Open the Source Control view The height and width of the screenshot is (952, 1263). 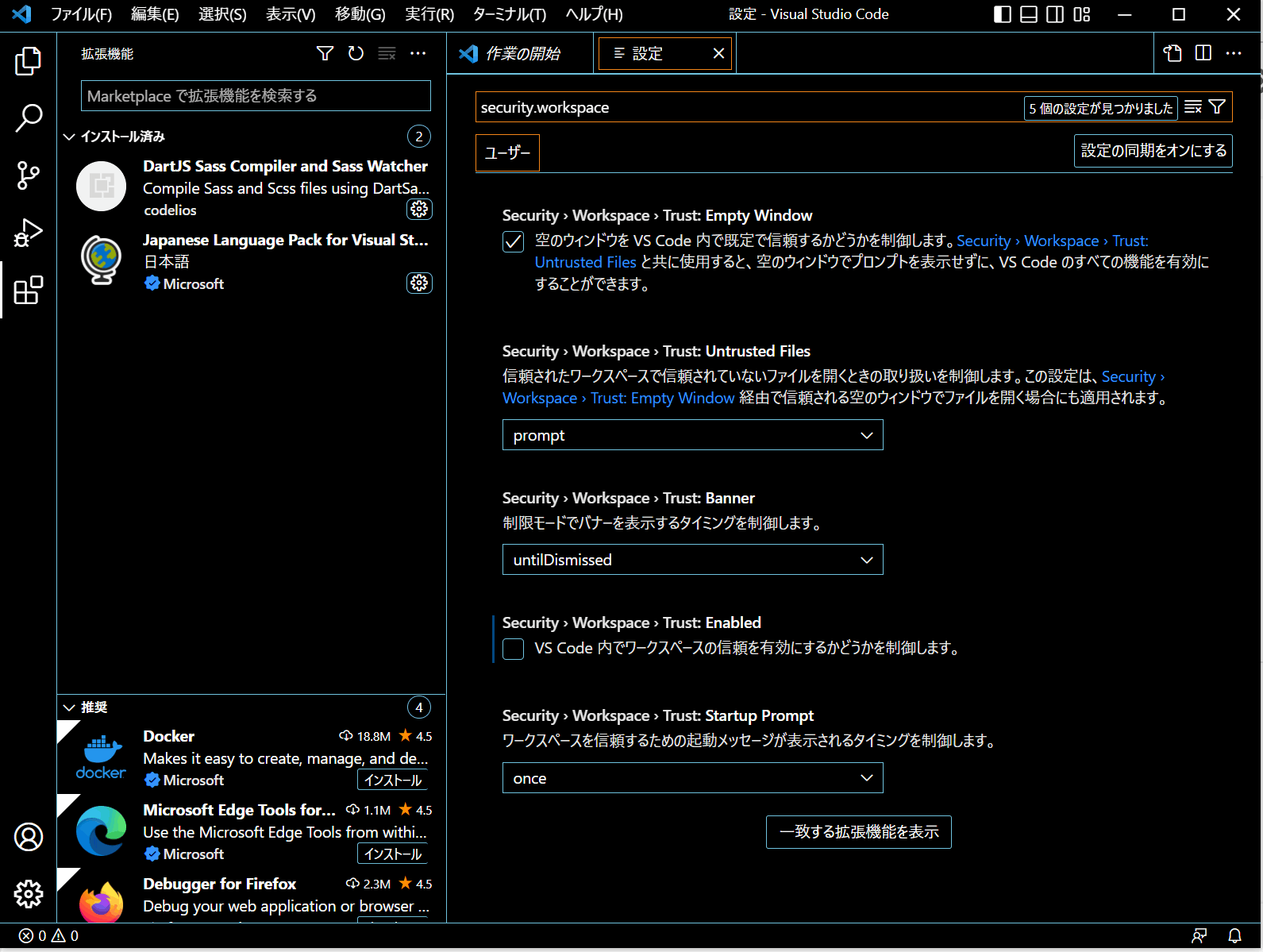(x=28, y=175)
